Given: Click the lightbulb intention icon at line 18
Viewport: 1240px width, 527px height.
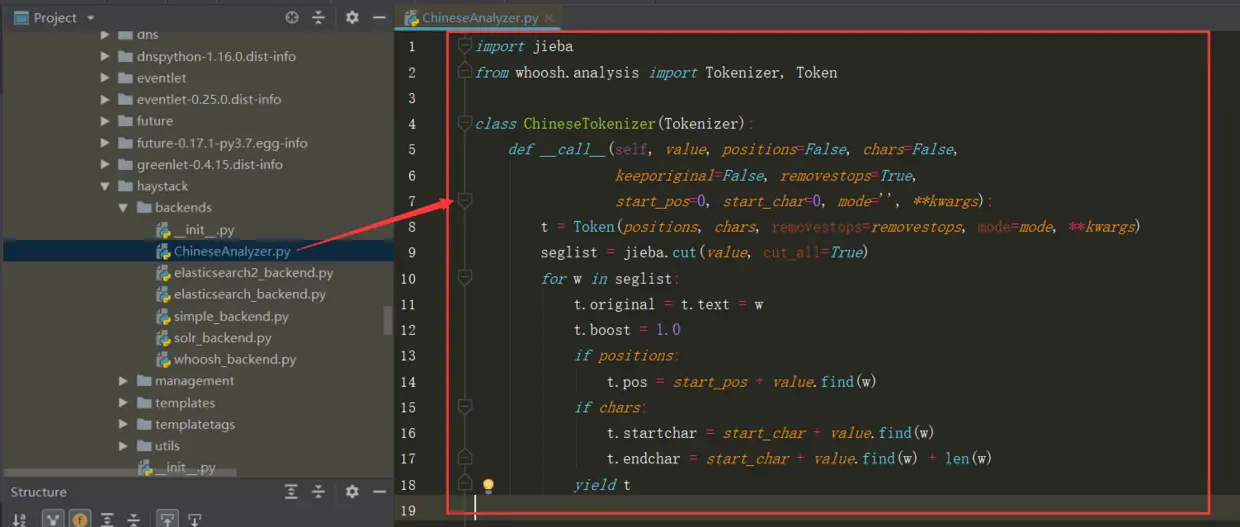Looking at the screenshot, I should click(488, 486).
